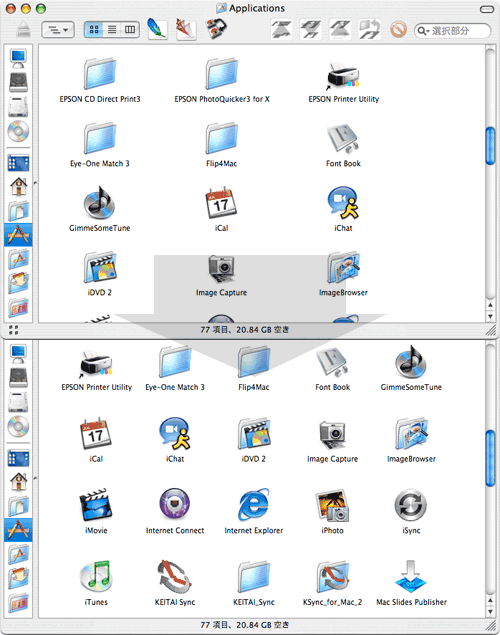Click the lower window's scroll-down arrow
The width and height of the screenshot is (500, 635).
coord(490,612)
